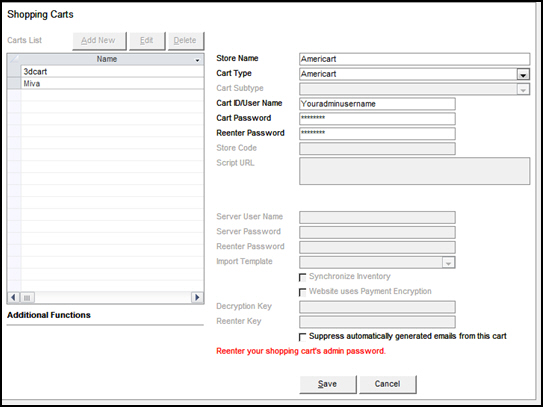Click the list scrollbar right arrow

[197, 297]
